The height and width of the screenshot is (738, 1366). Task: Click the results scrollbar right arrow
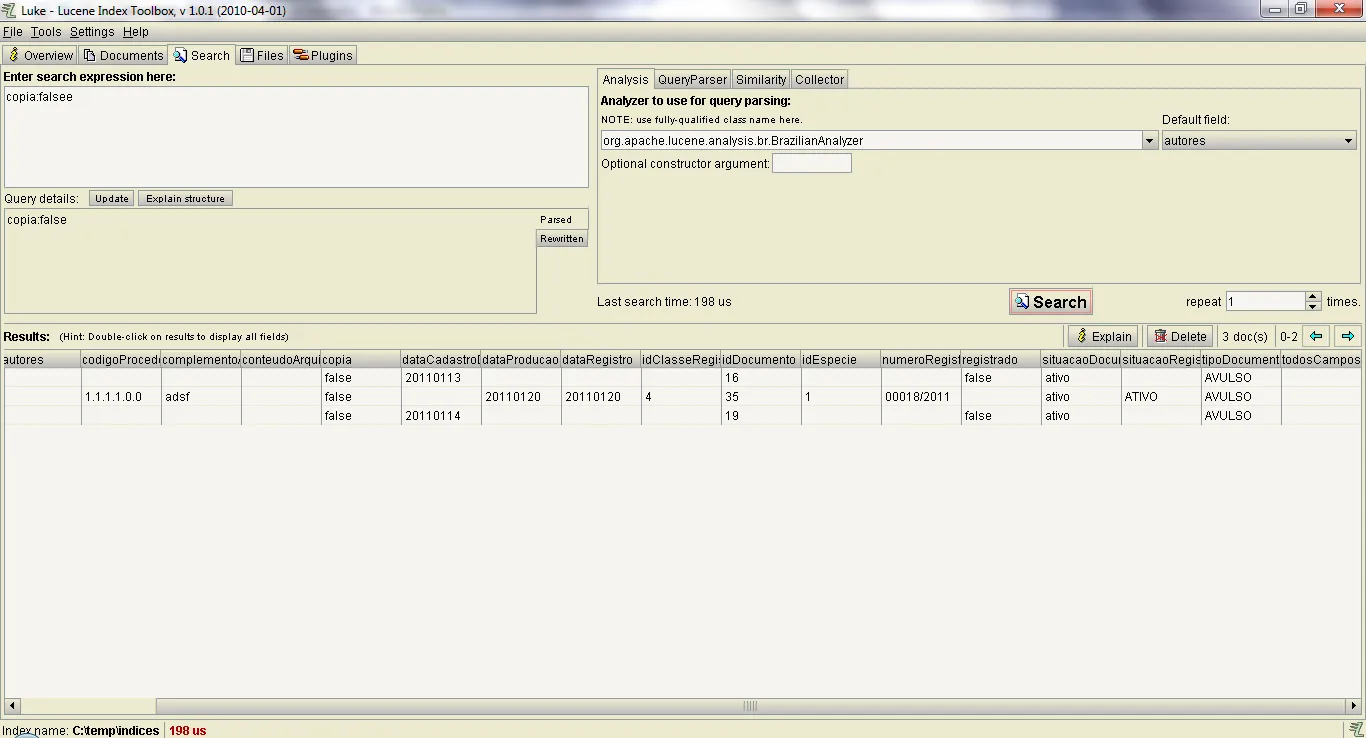[x=1353, y=706]
